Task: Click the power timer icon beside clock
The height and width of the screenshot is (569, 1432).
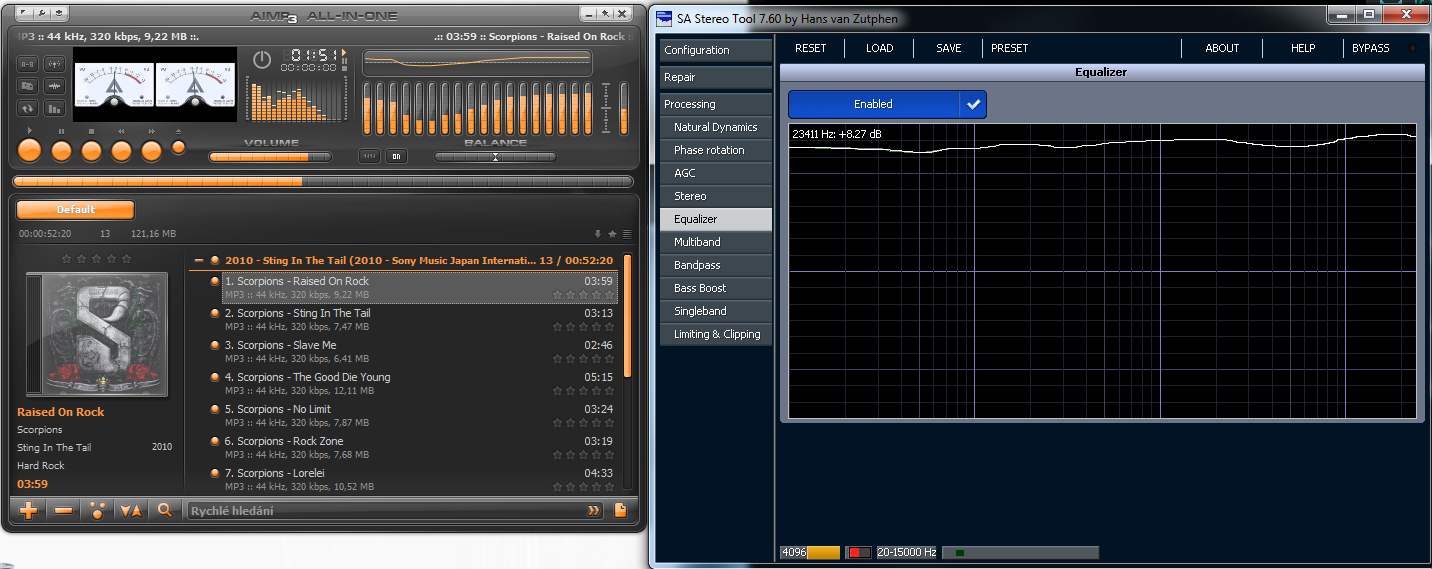Action: (262, 60)
